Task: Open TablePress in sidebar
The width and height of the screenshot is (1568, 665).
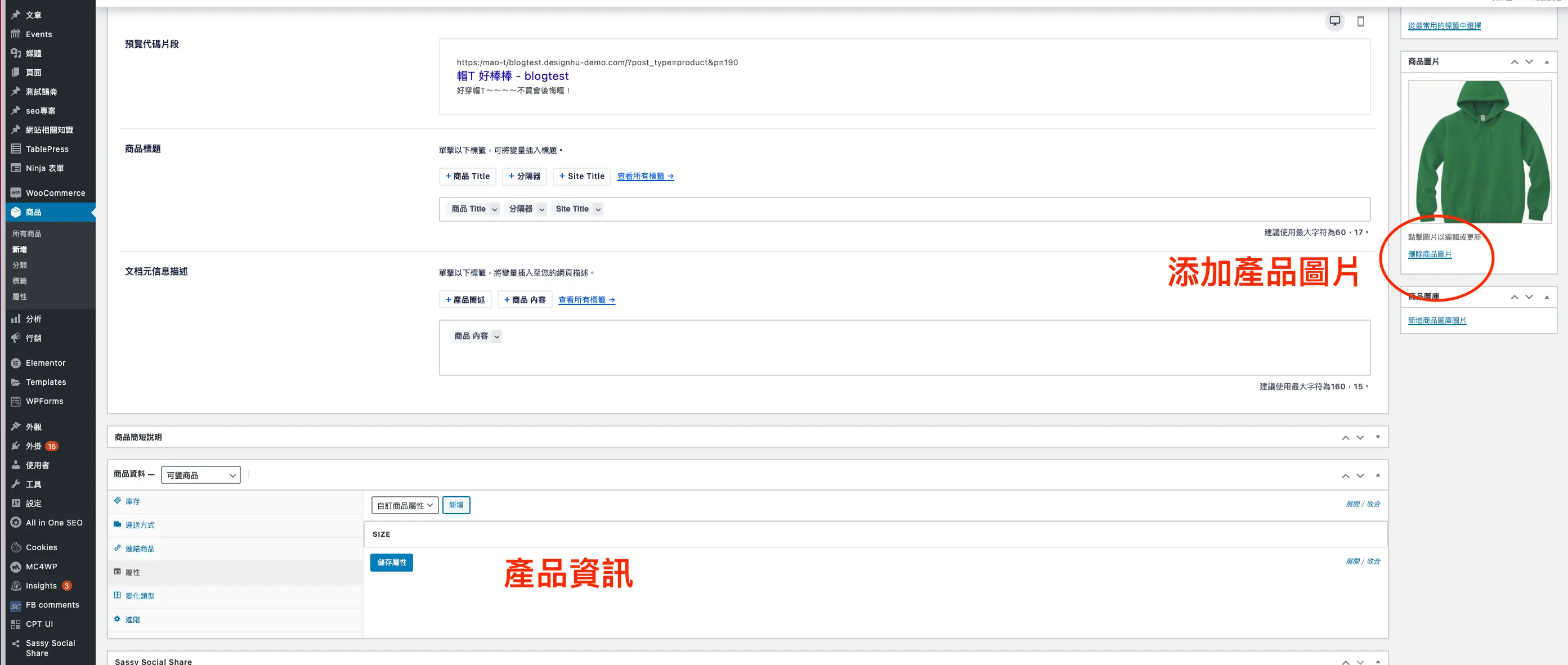Action: [x=47, y=149]
